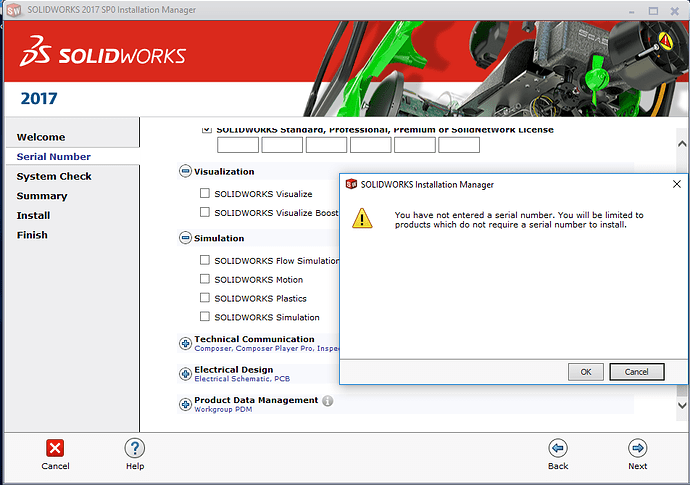Click Technical Communication heading text
The image size is (690, 485).
coord(254,339)
